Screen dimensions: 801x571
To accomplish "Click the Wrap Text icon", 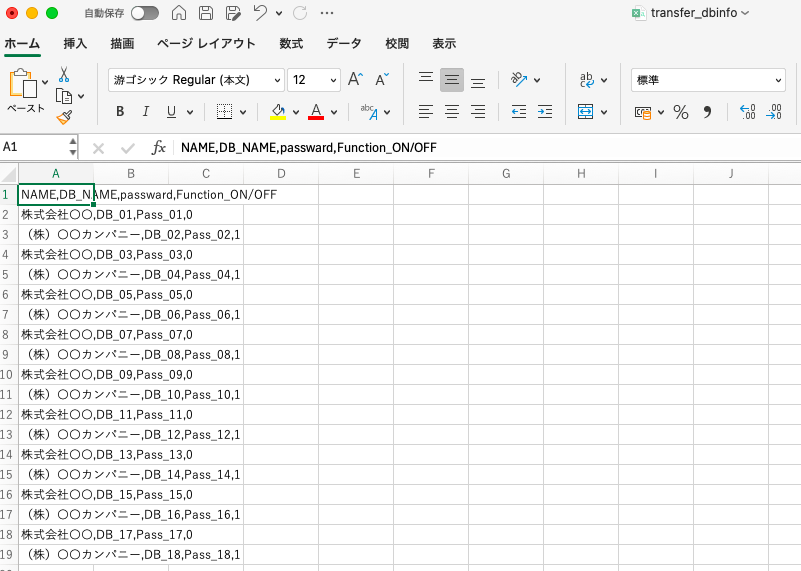I will 586,80.
